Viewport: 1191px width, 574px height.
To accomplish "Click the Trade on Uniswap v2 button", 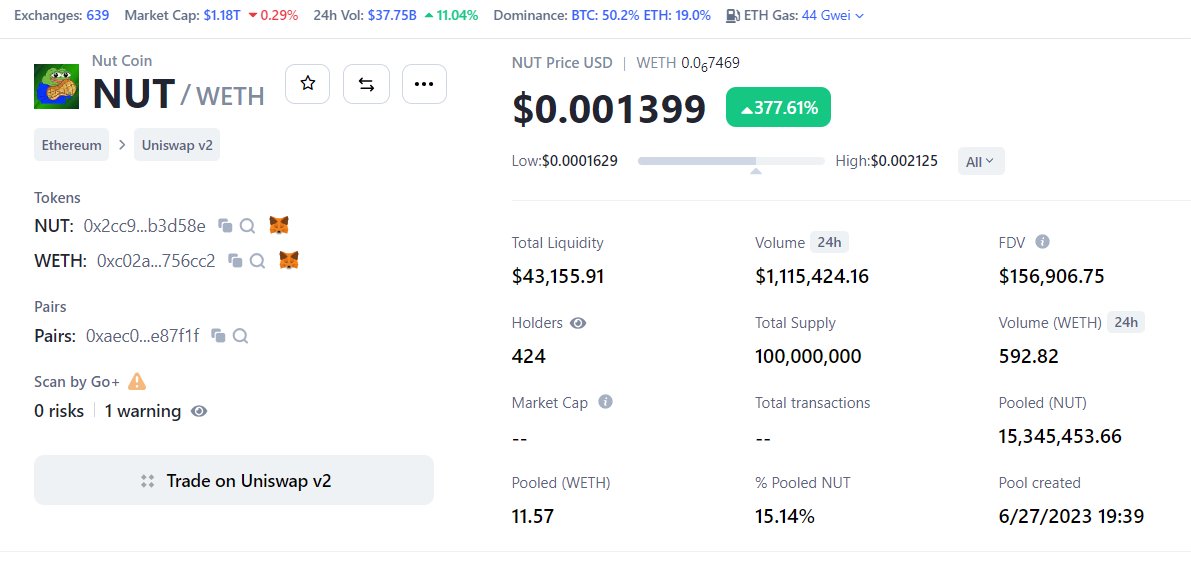I will [234, 481].
